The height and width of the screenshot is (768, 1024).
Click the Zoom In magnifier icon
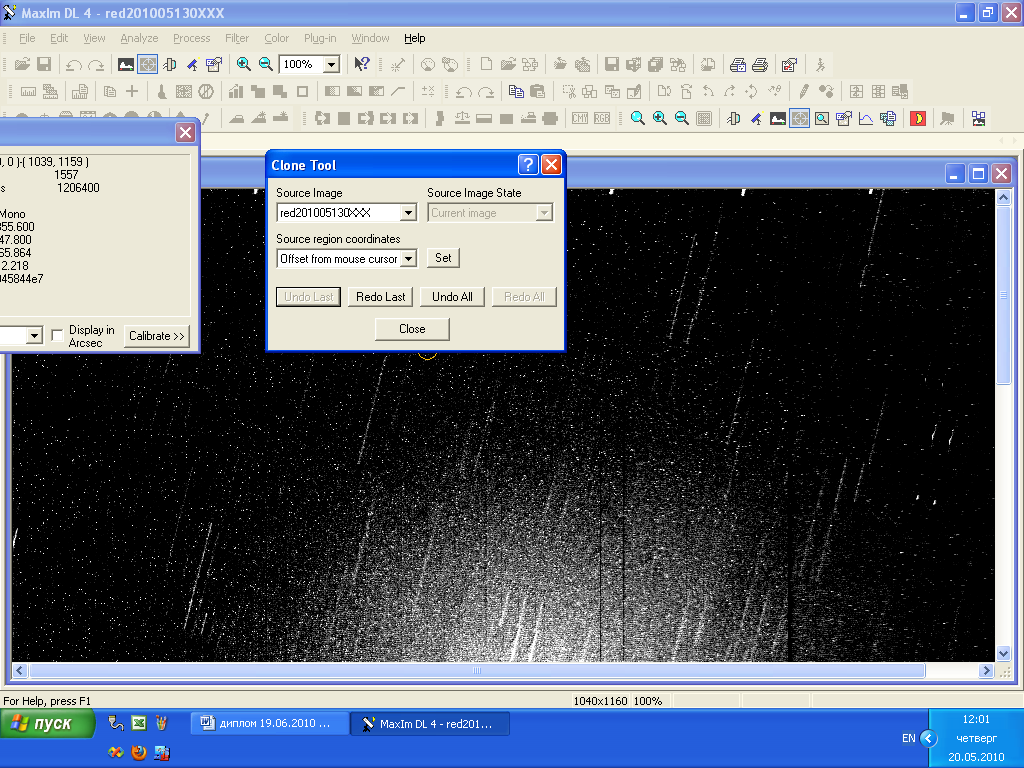click(244, 64)
